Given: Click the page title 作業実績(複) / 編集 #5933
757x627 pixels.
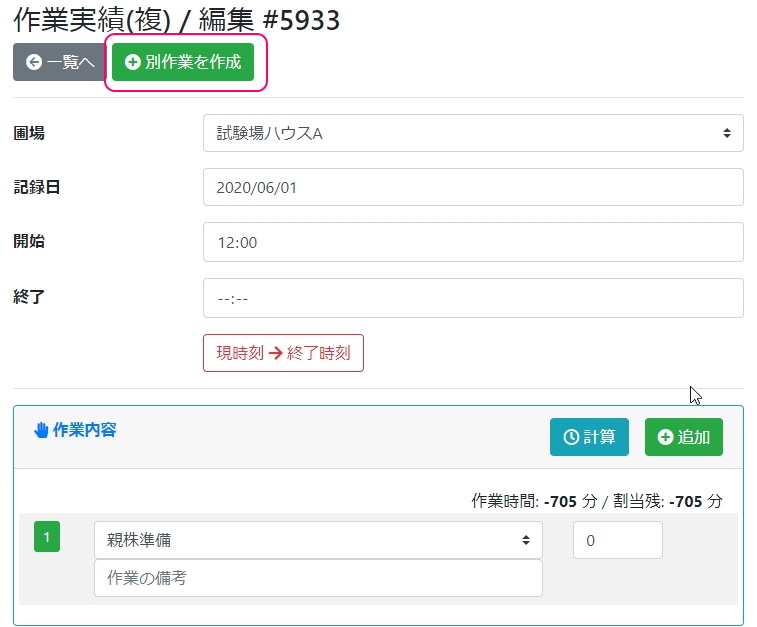Looking at the screenshot, I should pyautogui.click(x=177, y=20).
